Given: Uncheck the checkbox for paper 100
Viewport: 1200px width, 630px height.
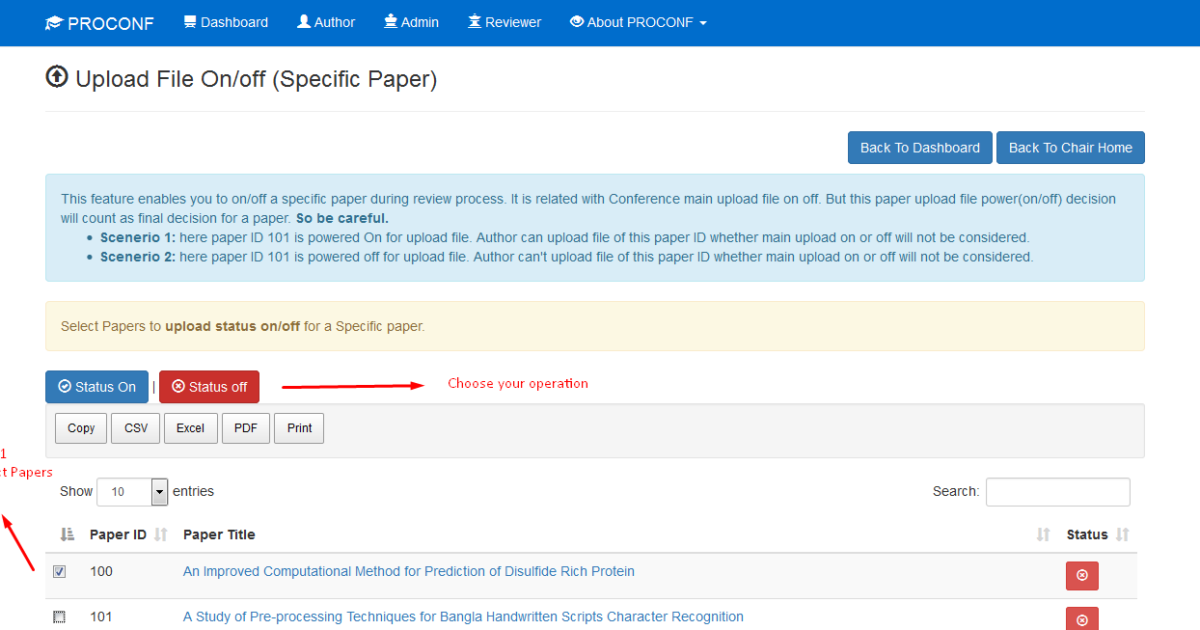Looking at the screenshot, I should point(60,572).
